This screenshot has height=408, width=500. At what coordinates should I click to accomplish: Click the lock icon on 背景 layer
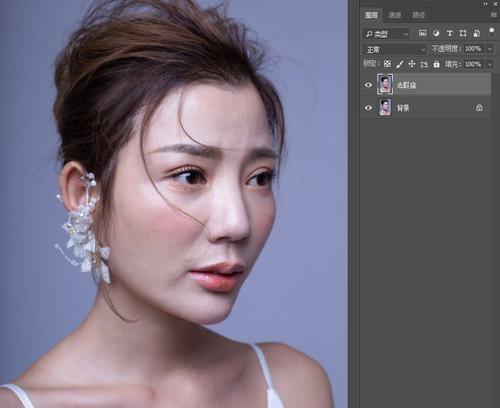(479, 108)
